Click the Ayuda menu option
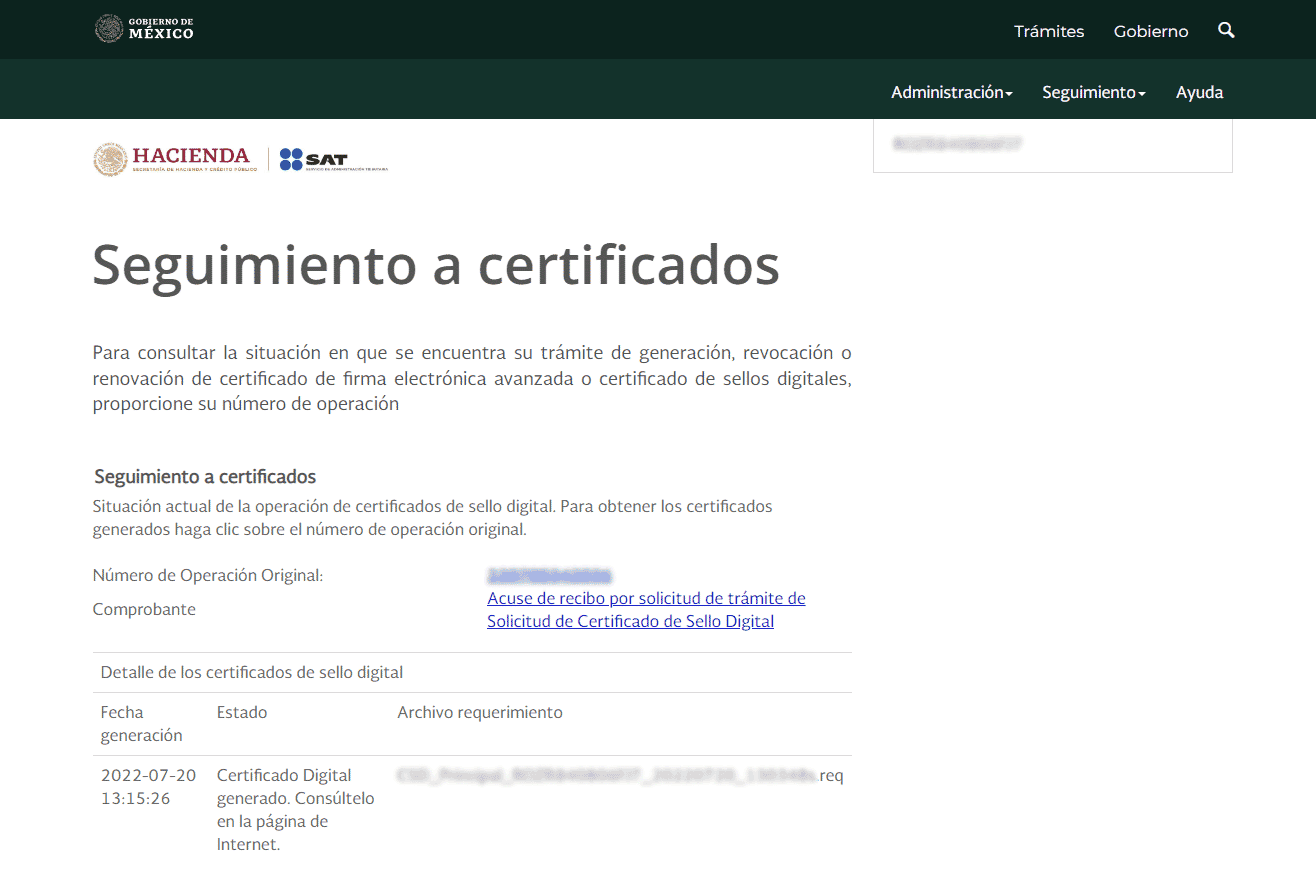The height and width of the screenshot is (877, 1316). (x=1199, y=92)
